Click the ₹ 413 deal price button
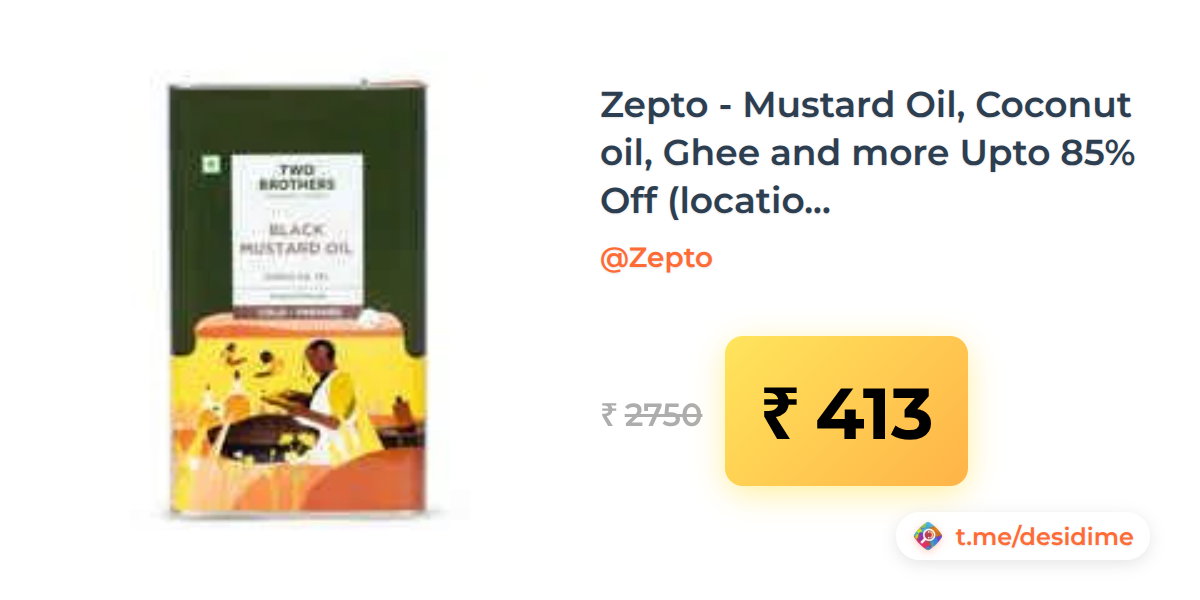This screenshot has height=600, width=1200. pos(846,411)
